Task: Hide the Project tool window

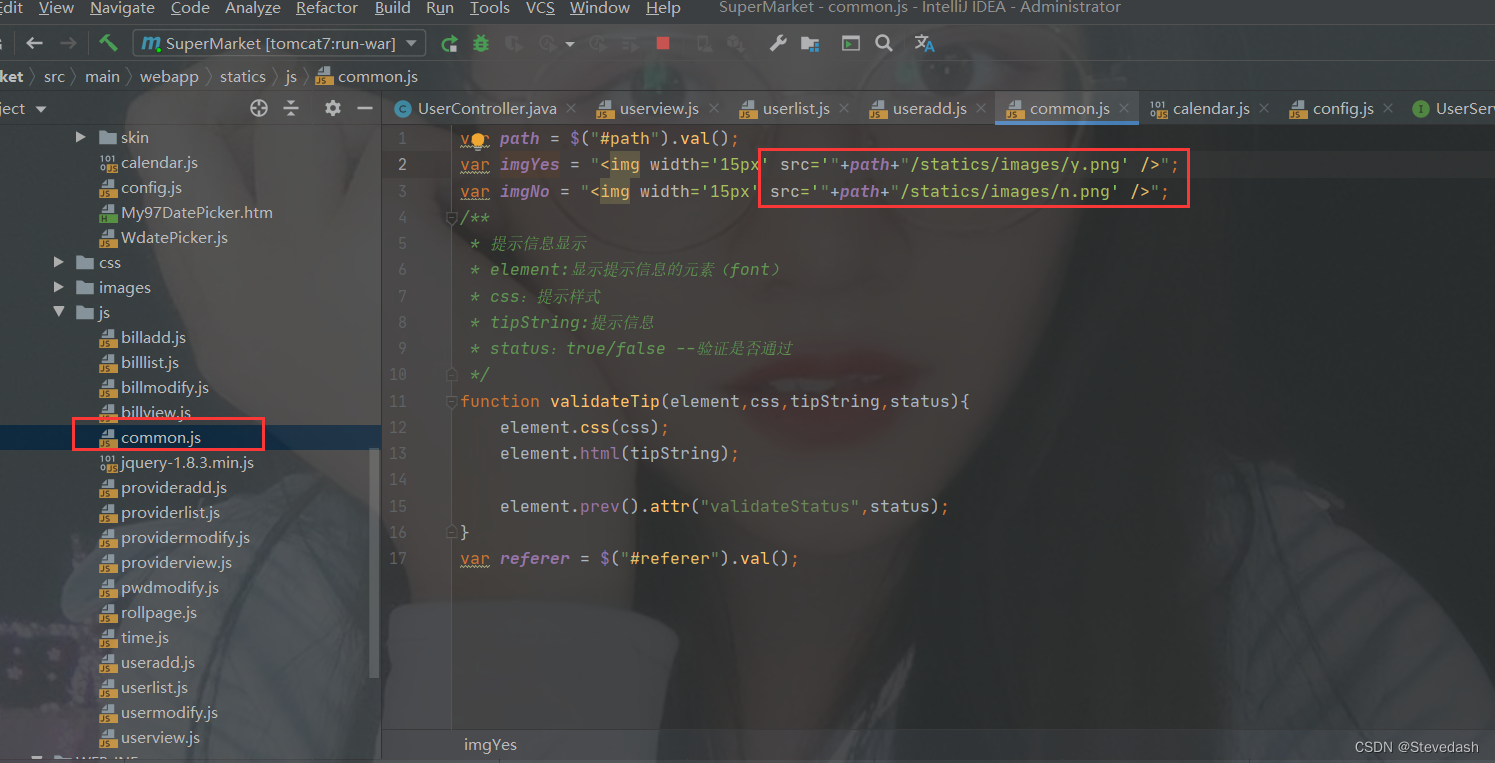Action: click(x=364, y=108)
